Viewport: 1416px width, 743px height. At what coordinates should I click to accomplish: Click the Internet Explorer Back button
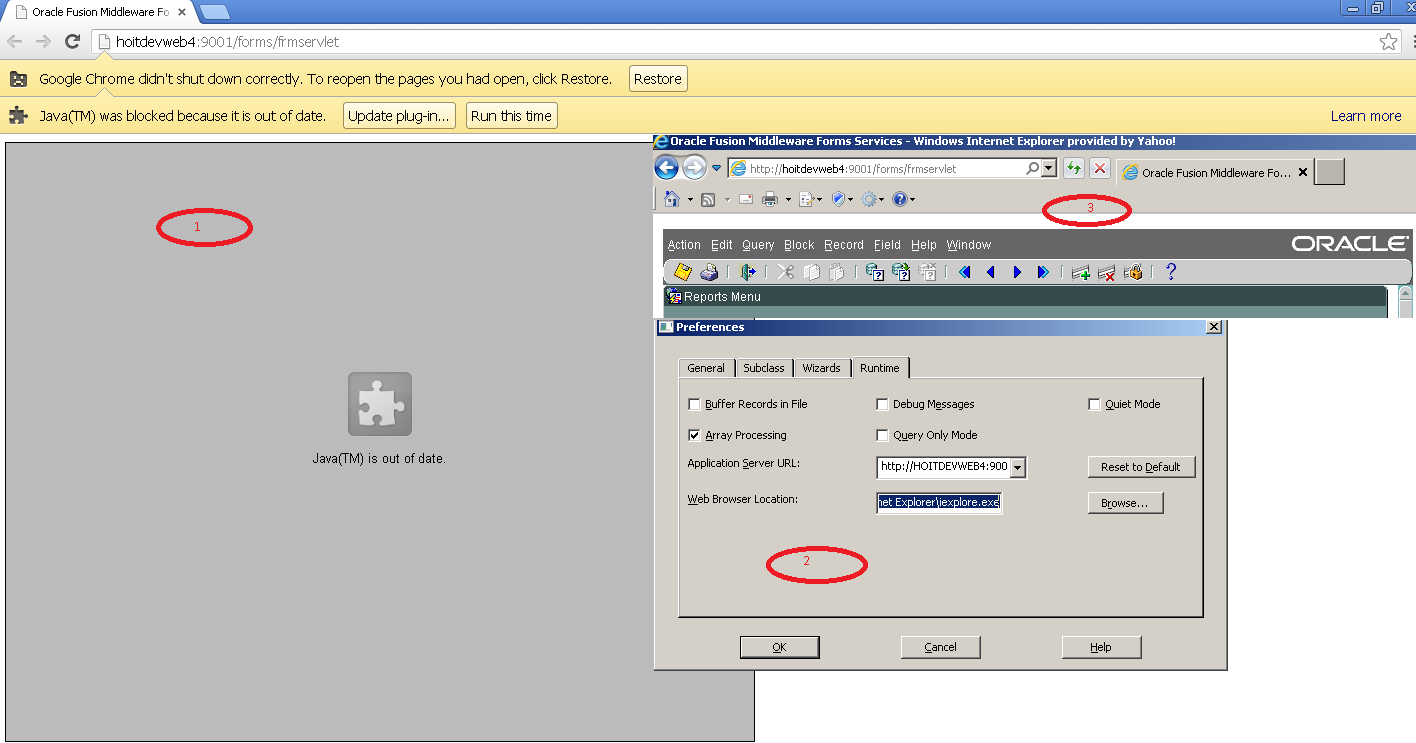tap(667, 168)
